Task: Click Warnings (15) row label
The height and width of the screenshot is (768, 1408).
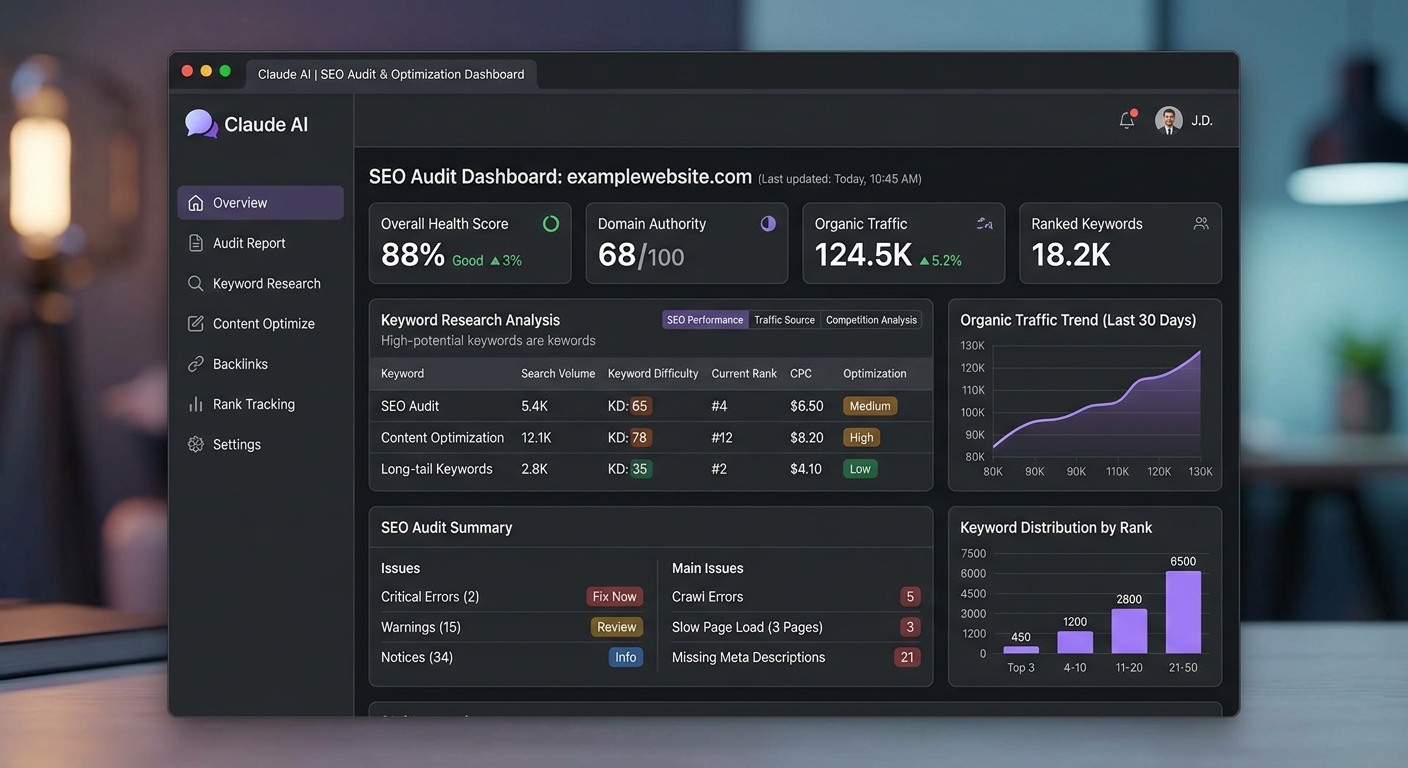Action: pyautogui.click(x=421, y=627)
